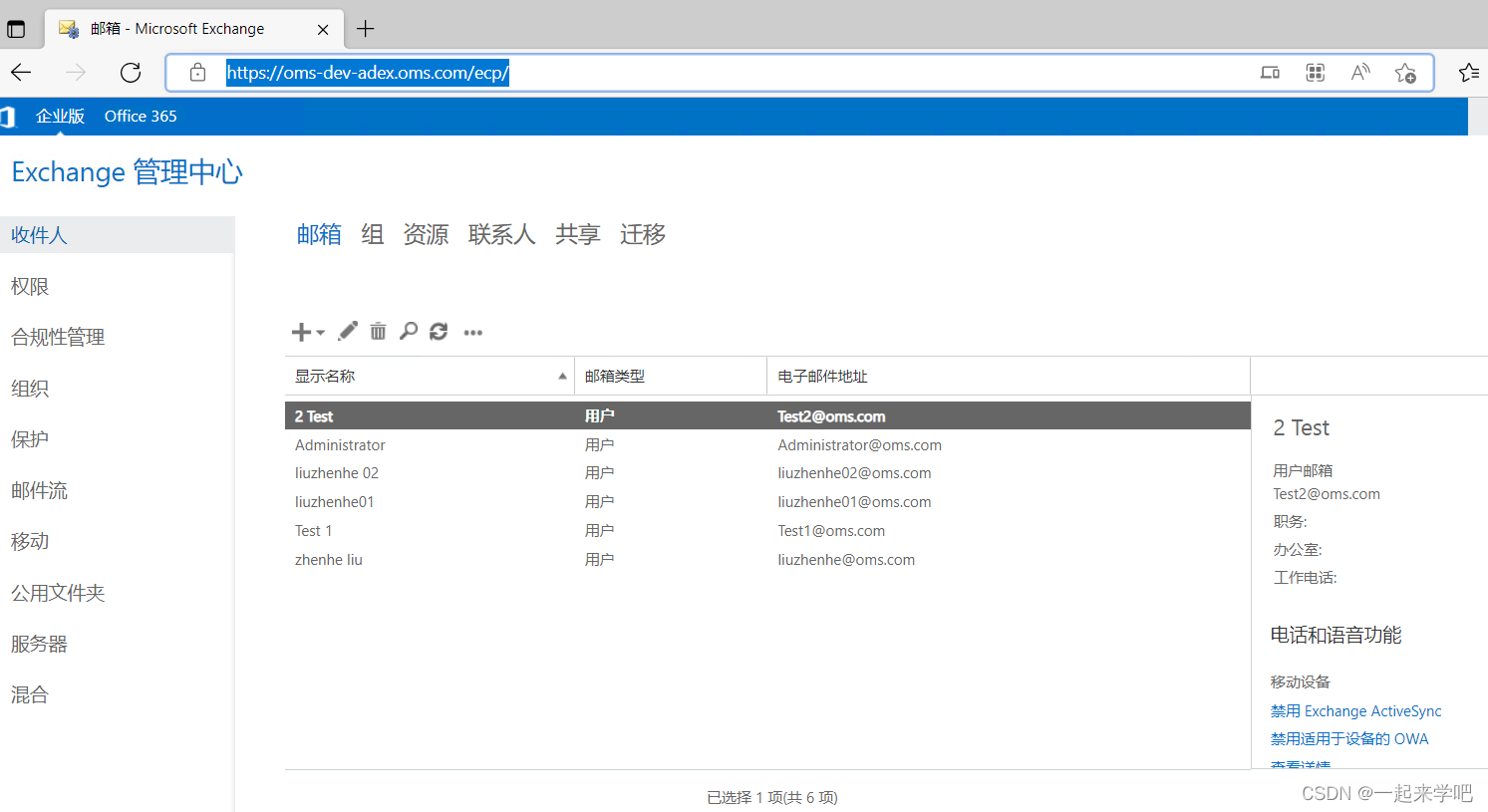Open 邮件流 in the left sidebar
This screenshot has width=1488, height=812.
tap(40, 489)
